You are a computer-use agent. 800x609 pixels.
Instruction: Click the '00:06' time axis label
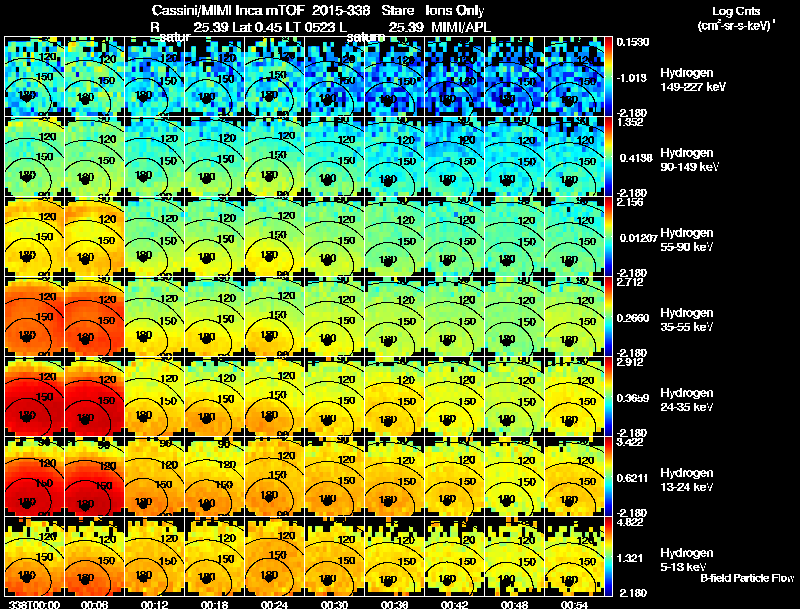(93, 604)
